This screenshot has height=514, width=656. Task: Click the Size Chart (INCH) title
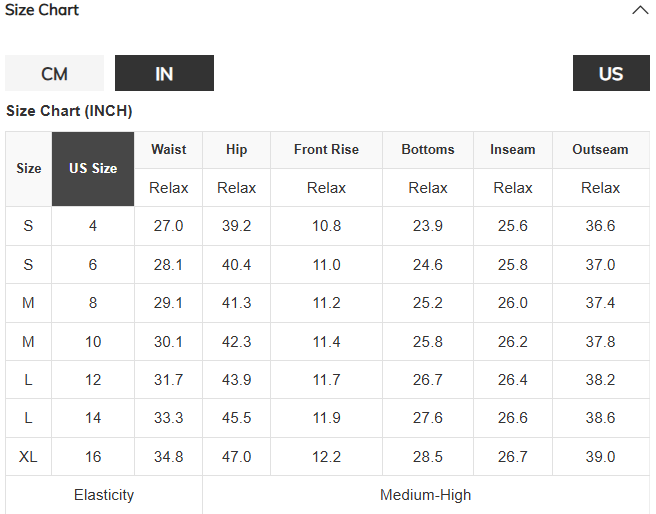[69, 111]
